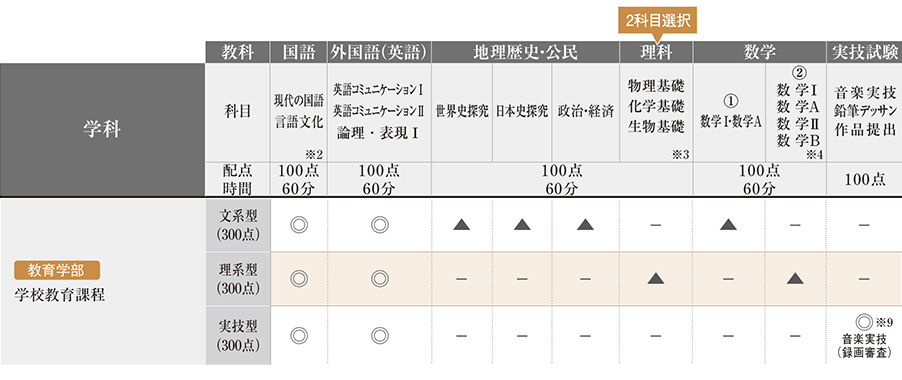Click the 文系型 (300点) row label
The width and height of the screenshot is (902, 380).
coord(238,225)
